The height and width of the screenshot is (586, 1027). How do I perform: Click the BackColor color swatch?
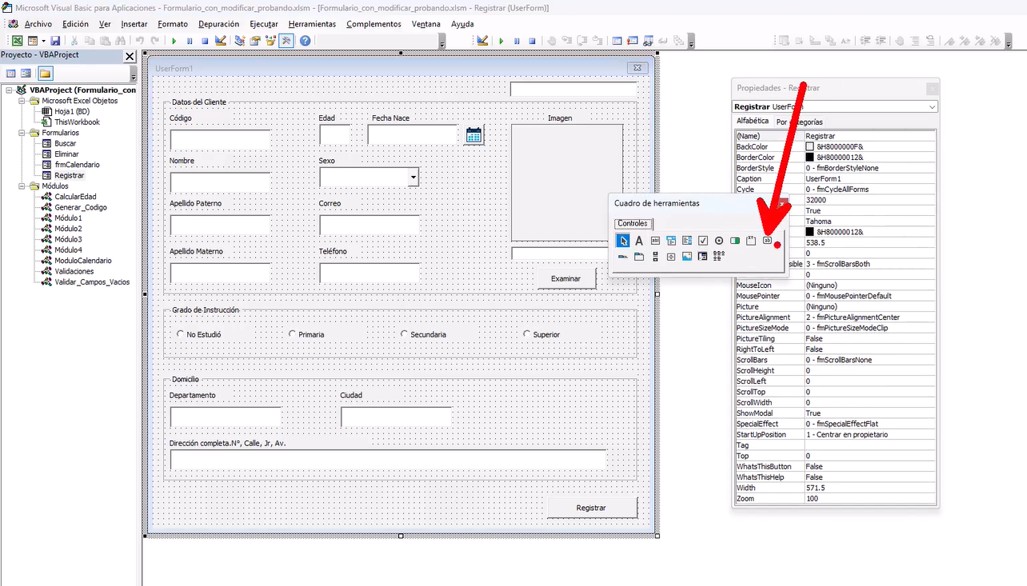tap(810, 147)
